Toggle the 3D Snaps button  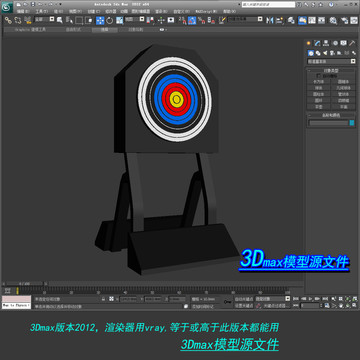[182, 20]
